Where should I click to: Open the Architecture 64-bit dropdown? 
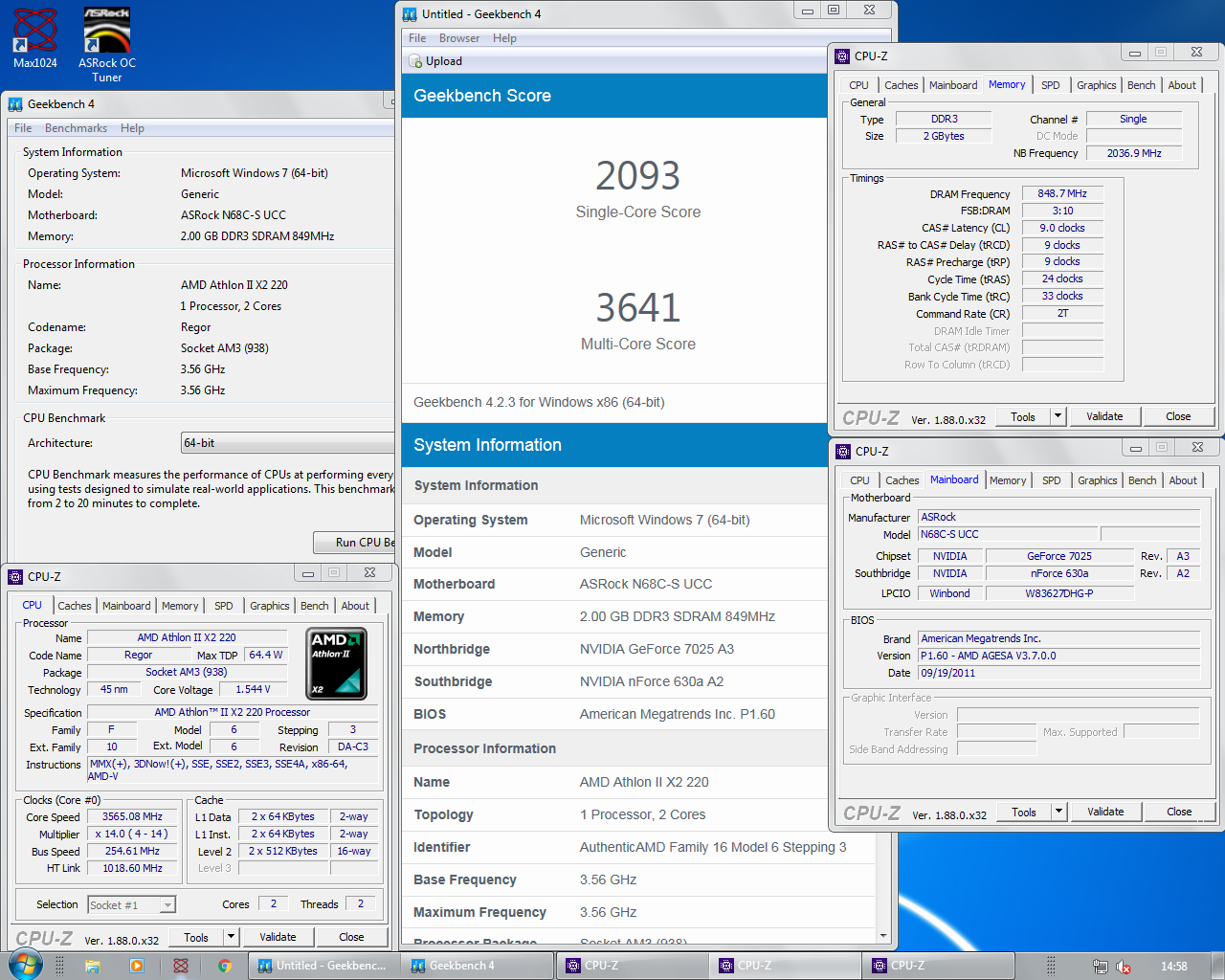(287, 443)
